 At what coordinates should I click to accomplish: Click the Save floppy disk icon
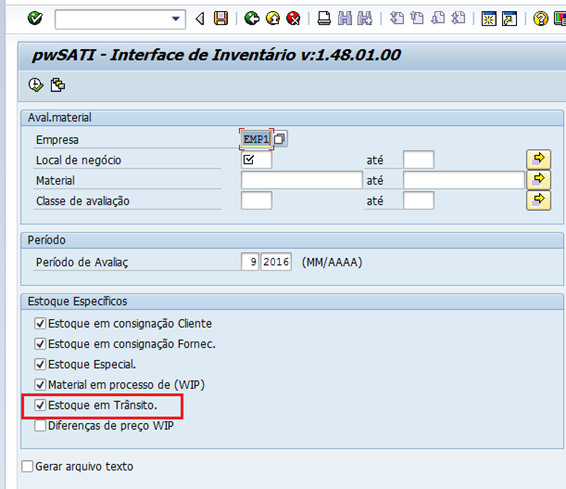tap(221, 18)
